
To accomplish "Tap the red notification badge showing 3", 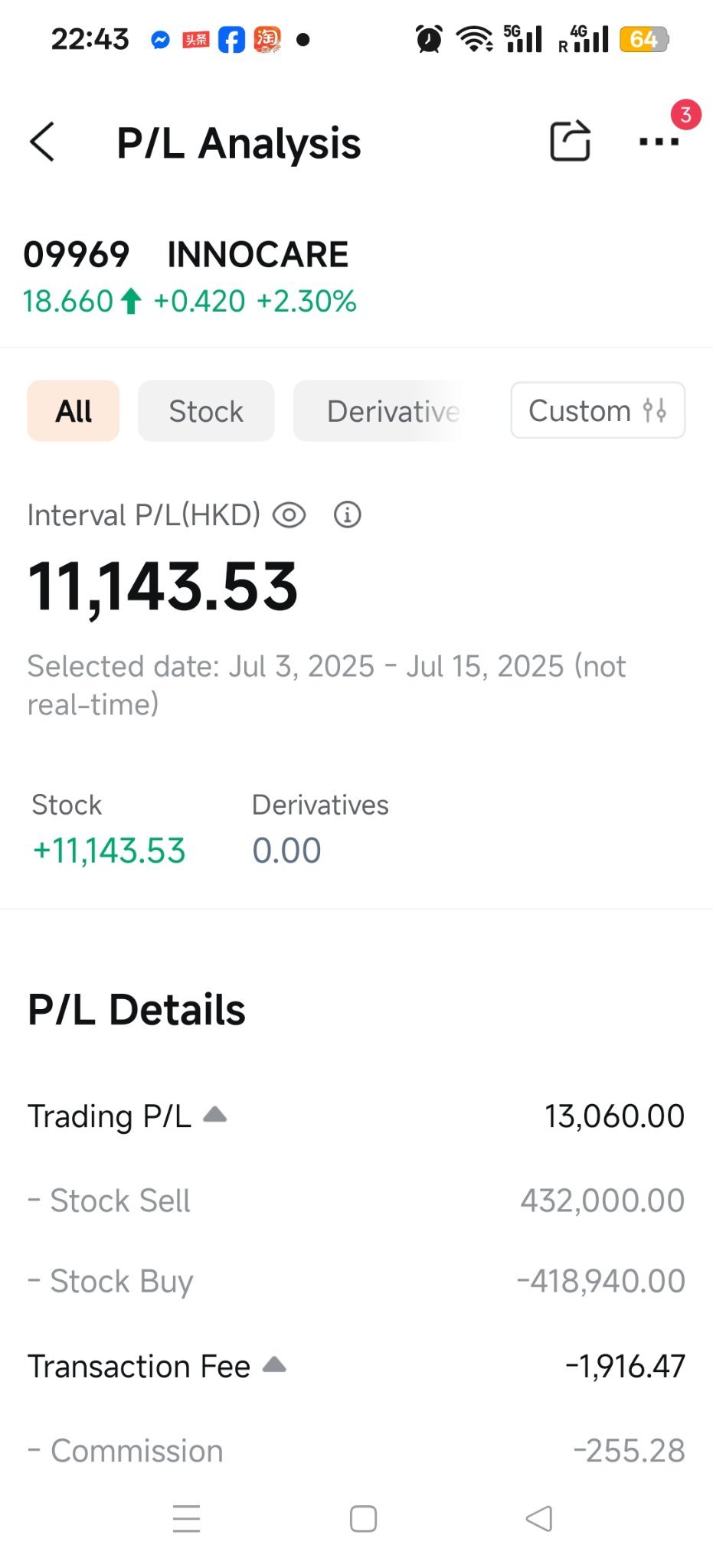I will [685, 115].
